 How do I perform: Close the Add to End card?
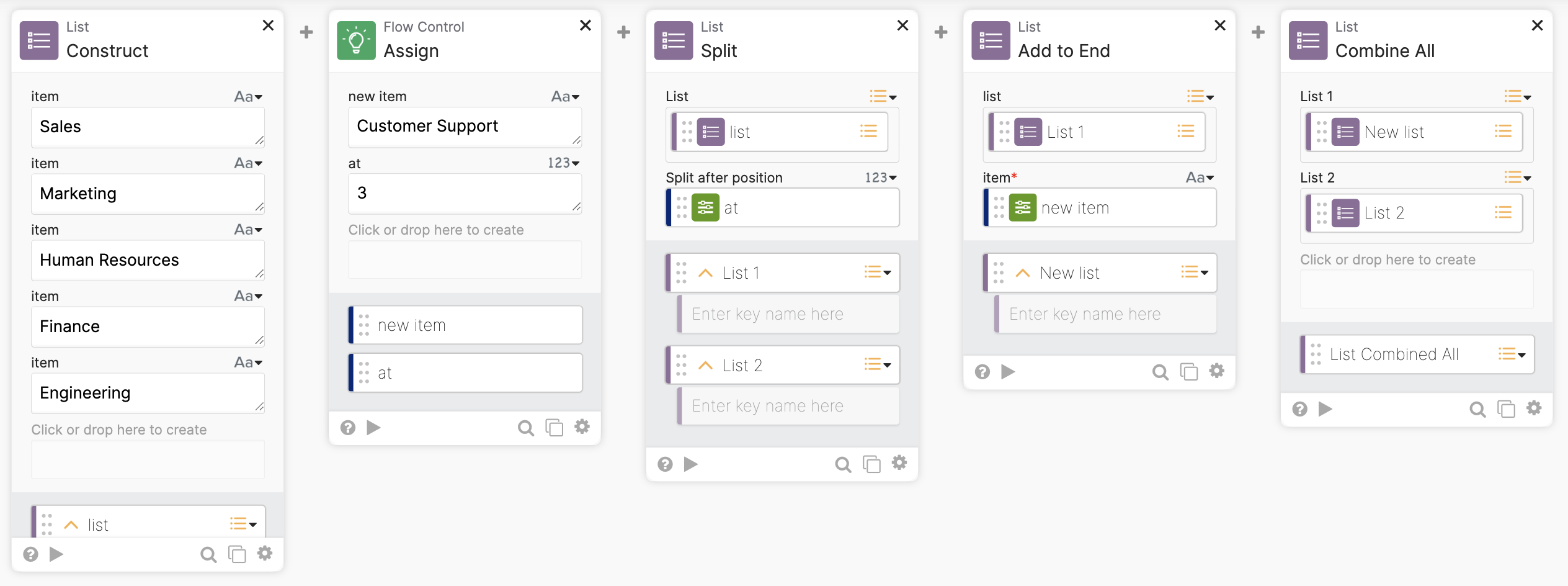click(1220, 25)
